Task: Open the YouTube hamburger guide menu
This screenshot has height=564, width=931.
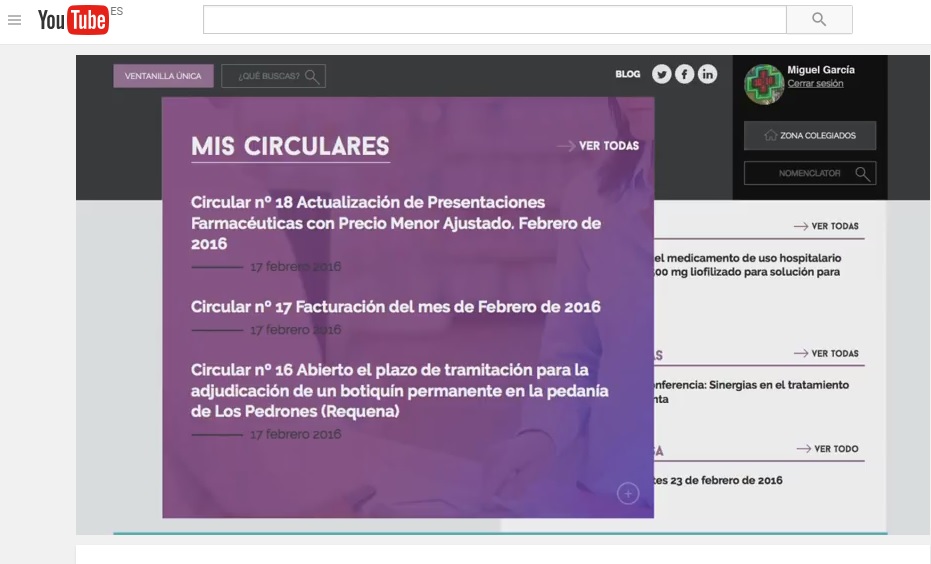Action: tap(14, 20)
